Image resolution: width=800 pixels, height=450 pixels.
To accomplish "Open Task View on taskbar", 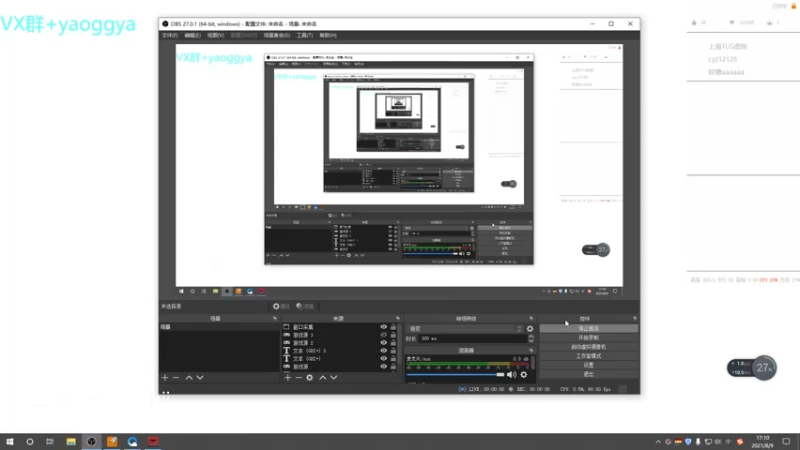I will (x=49, y=442).
